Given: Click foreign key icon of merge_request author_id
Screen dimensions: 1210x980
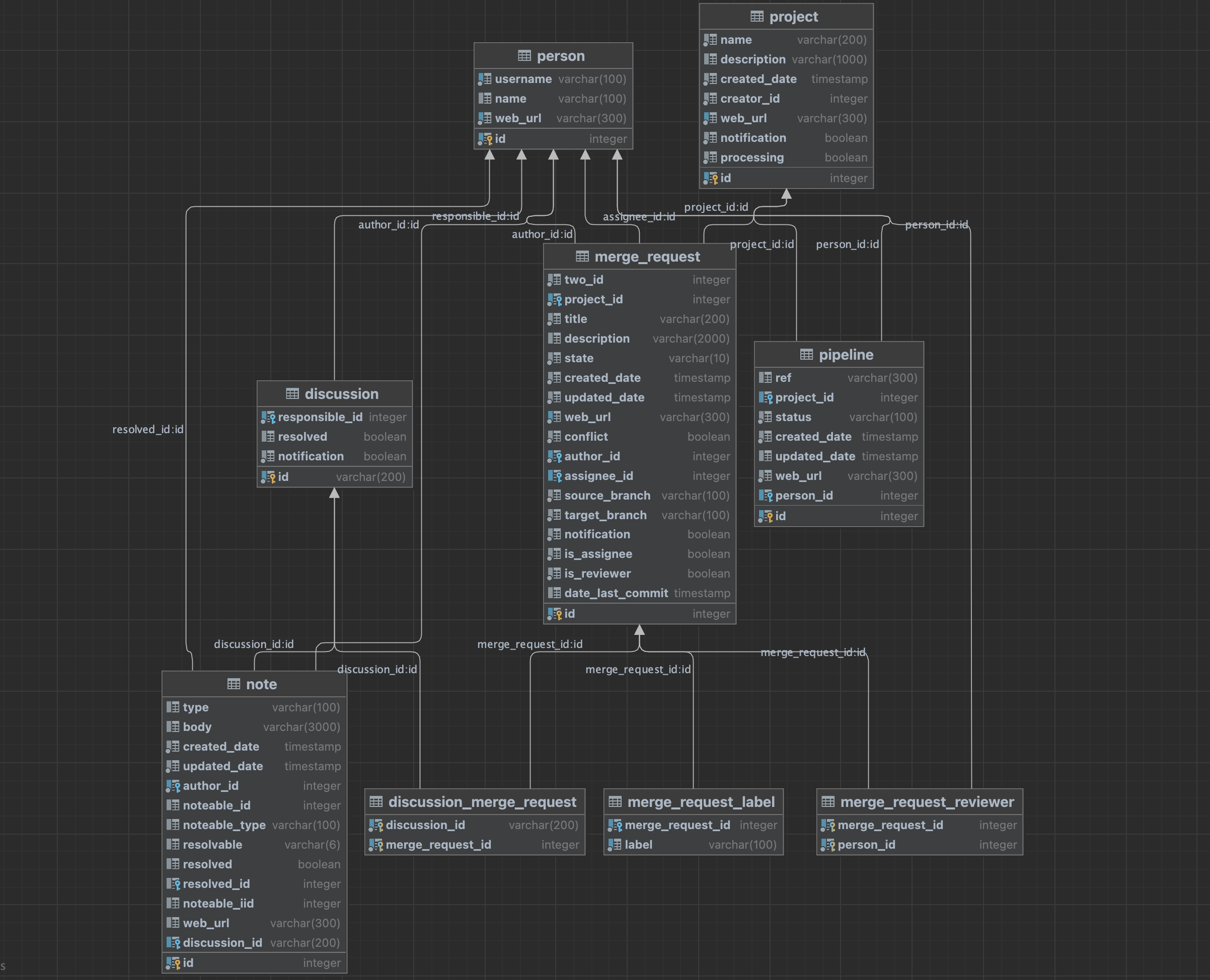Looking at the screenshot, I should 555,456.
